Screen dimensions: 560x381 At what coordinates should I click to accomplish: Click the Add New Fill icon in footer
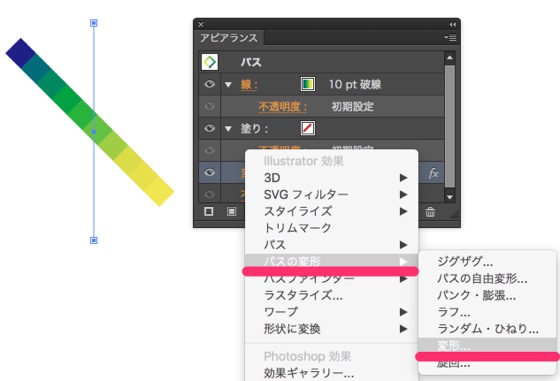pyautogui.click(x=231, y=212)
